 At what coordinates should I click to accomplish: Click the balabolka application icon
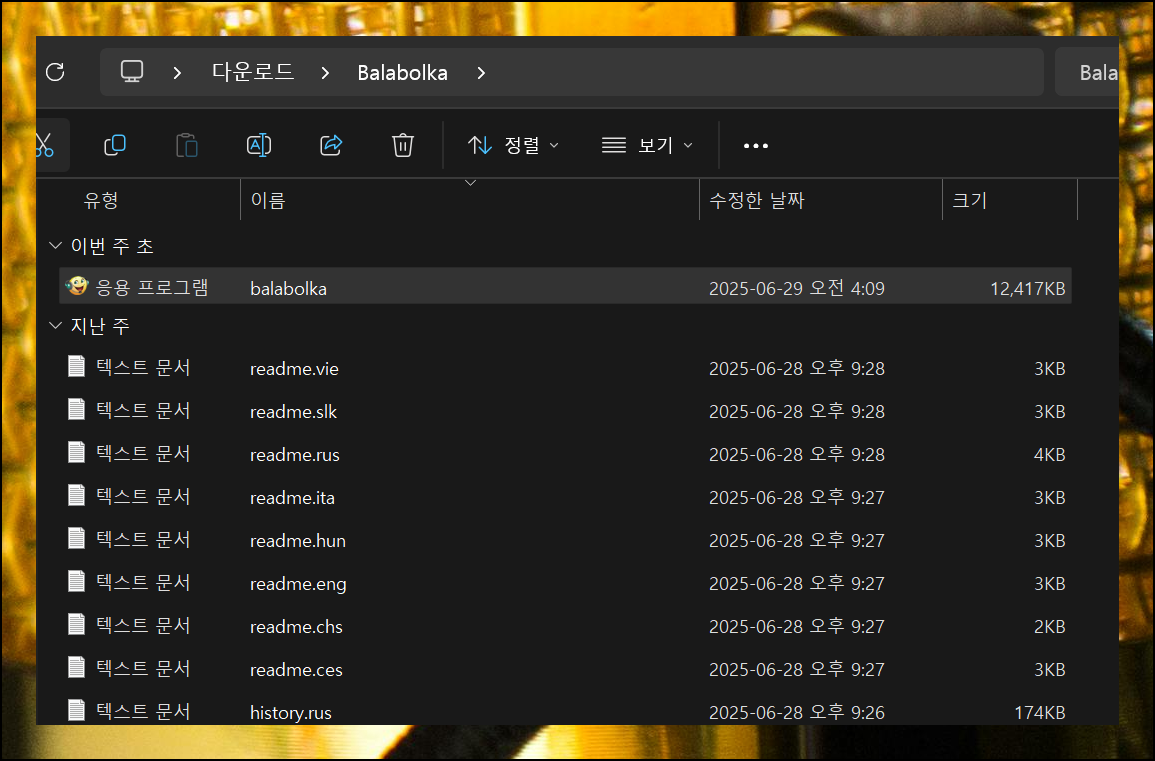[x=77, y=286]
